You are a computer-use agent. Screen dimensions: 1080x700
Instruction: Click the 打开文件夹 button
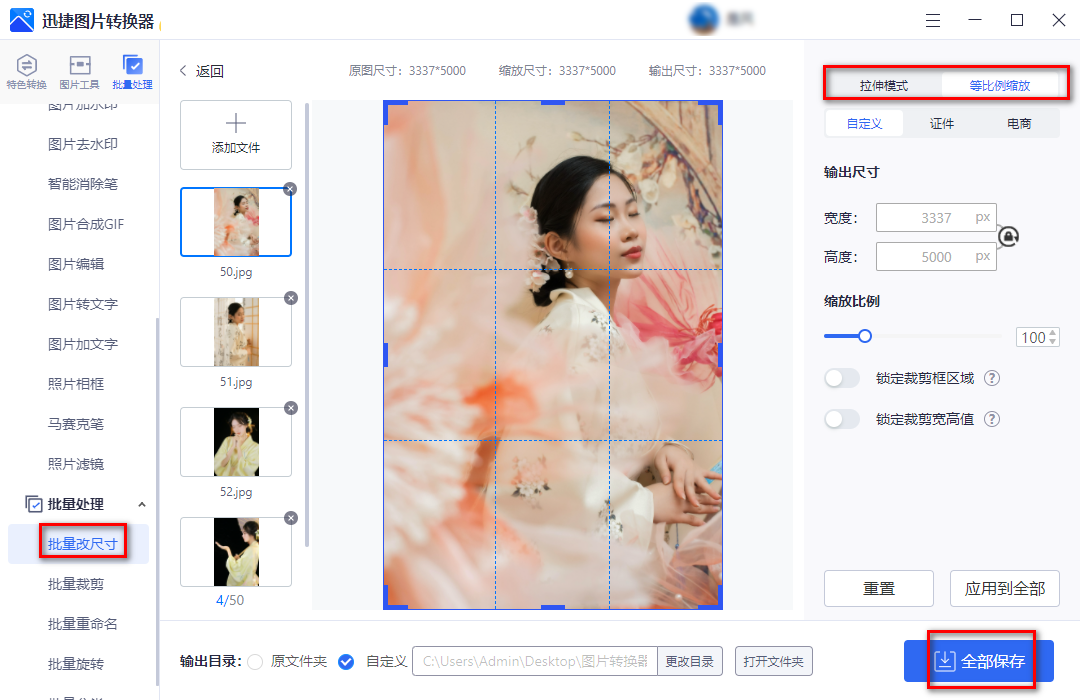tap(773, 661)
